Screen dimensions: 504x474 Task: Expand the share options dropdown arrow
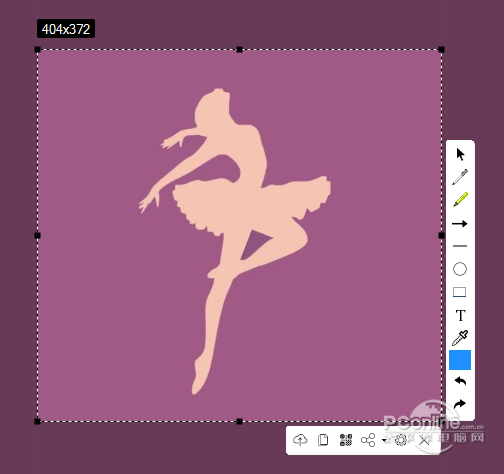point(384,440)
